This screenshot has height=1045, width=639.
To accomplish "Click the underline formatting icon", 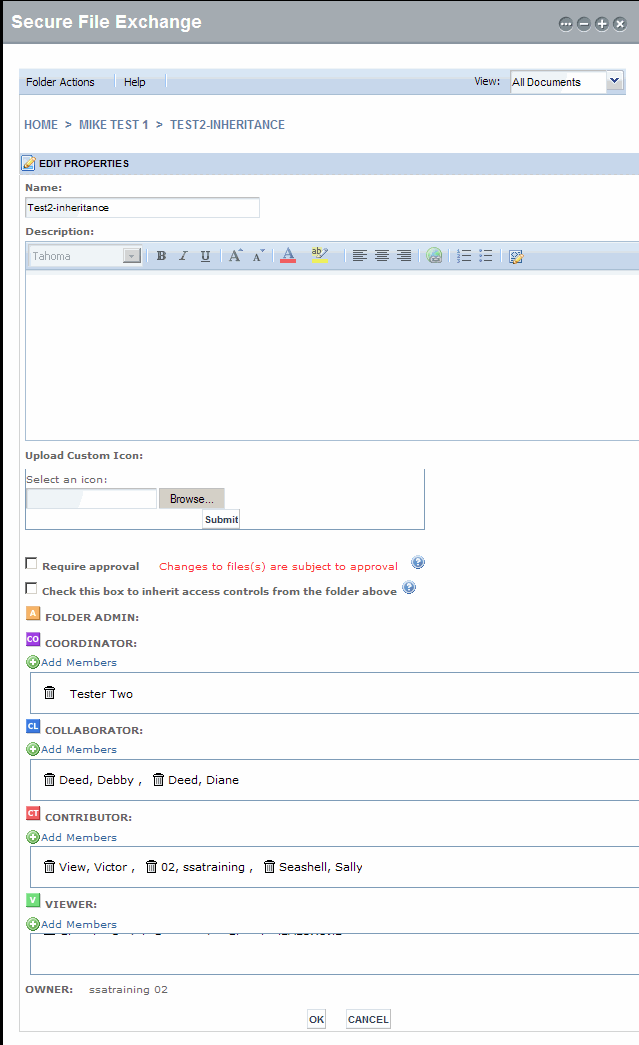I will [205, 256].
